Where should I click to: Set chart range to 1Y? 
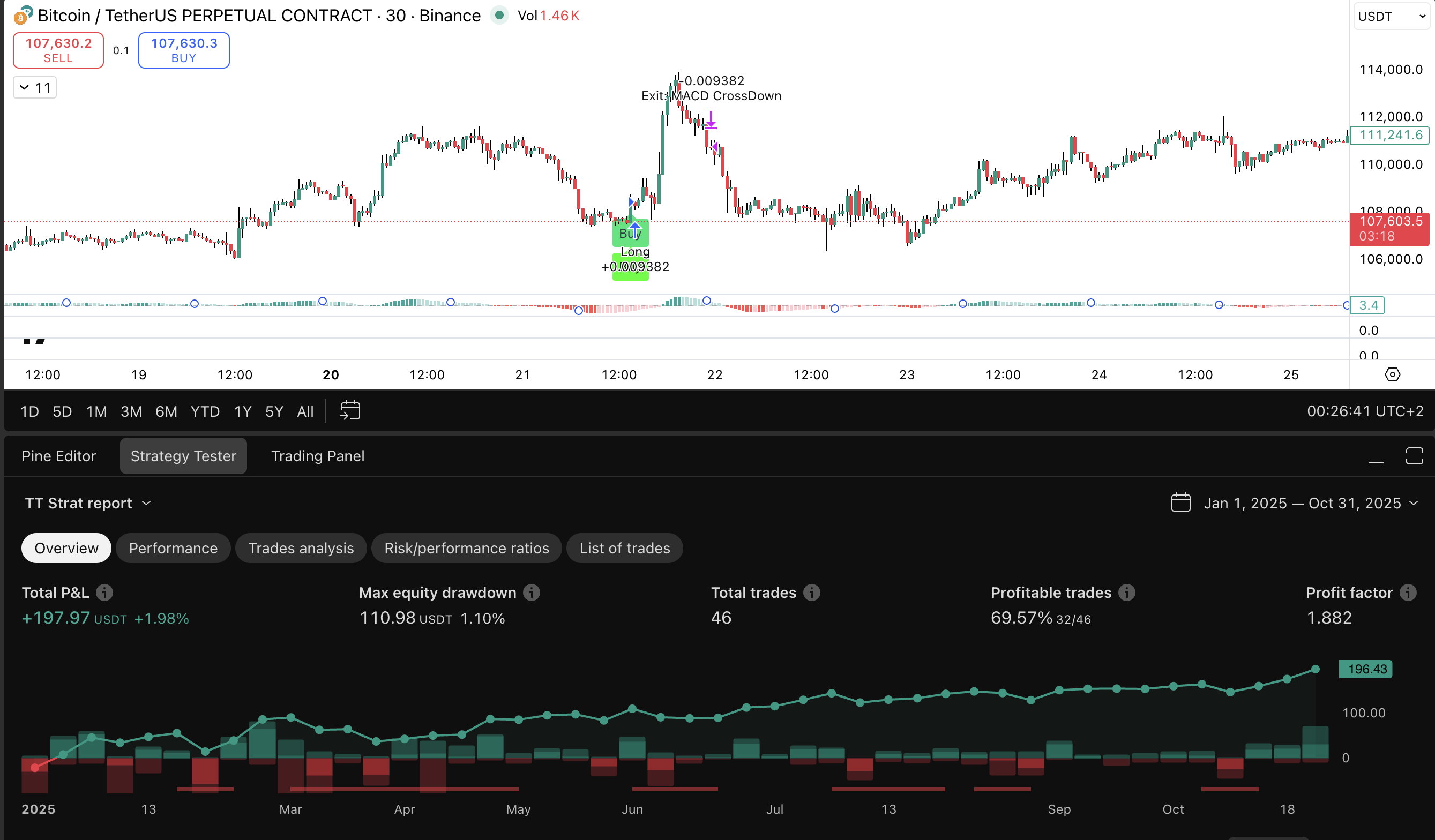tap(243, 411)
